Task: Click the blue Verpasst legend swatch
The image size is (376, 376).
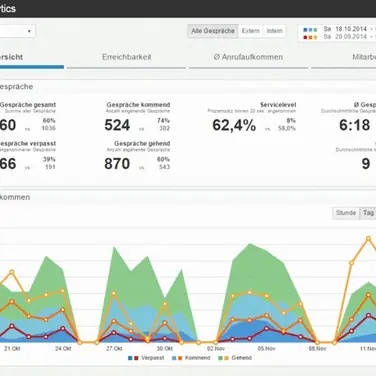Action: 130,358
